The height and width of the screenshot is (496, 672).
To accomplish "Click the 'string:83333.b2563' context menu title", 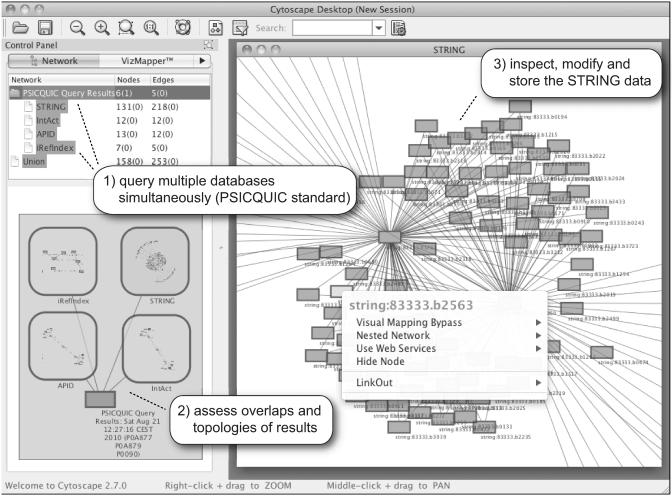I will (x=411, y=305).
